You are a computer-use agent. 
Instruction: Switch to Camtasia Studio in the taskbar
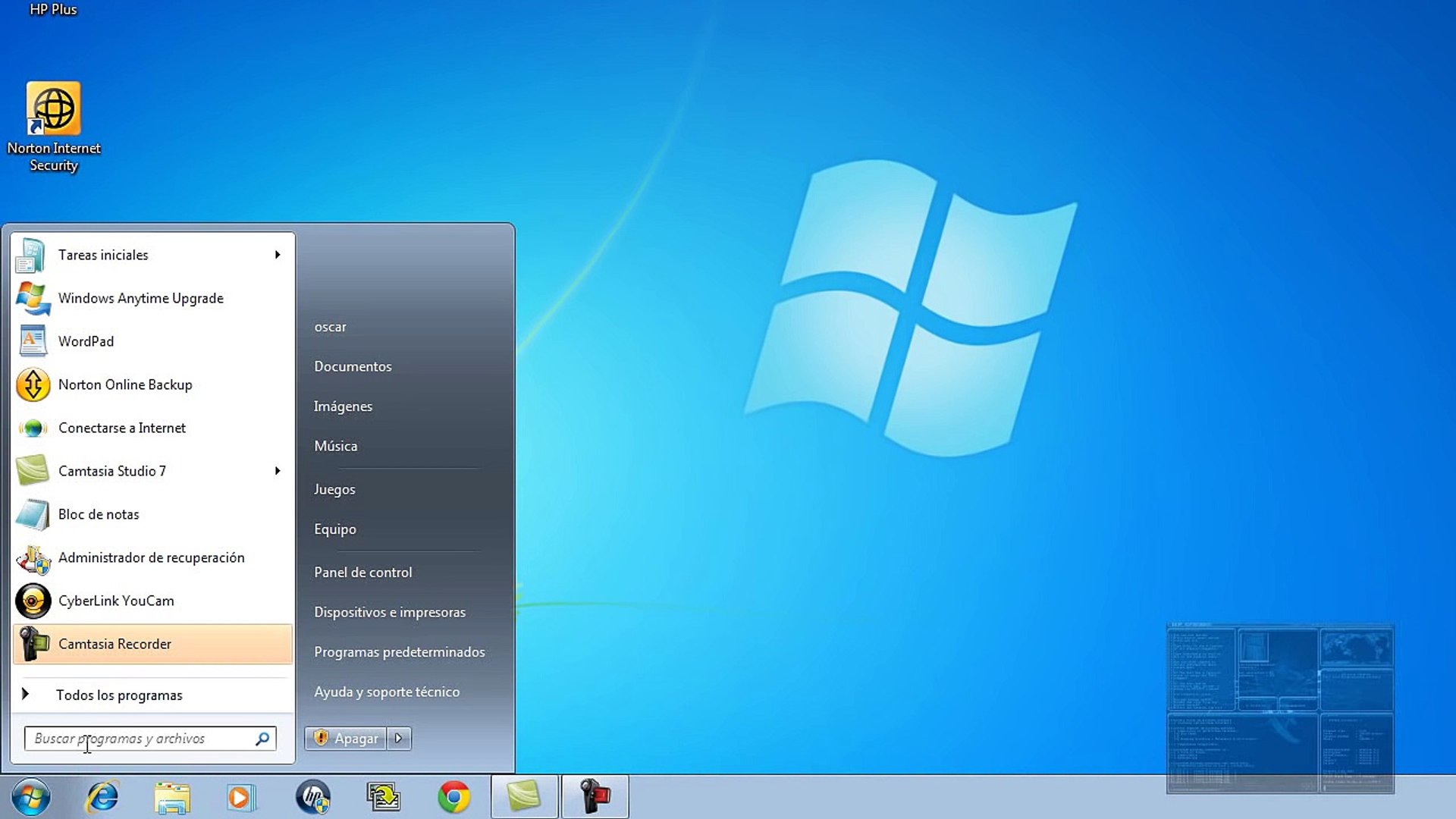(x=524, y=797)
